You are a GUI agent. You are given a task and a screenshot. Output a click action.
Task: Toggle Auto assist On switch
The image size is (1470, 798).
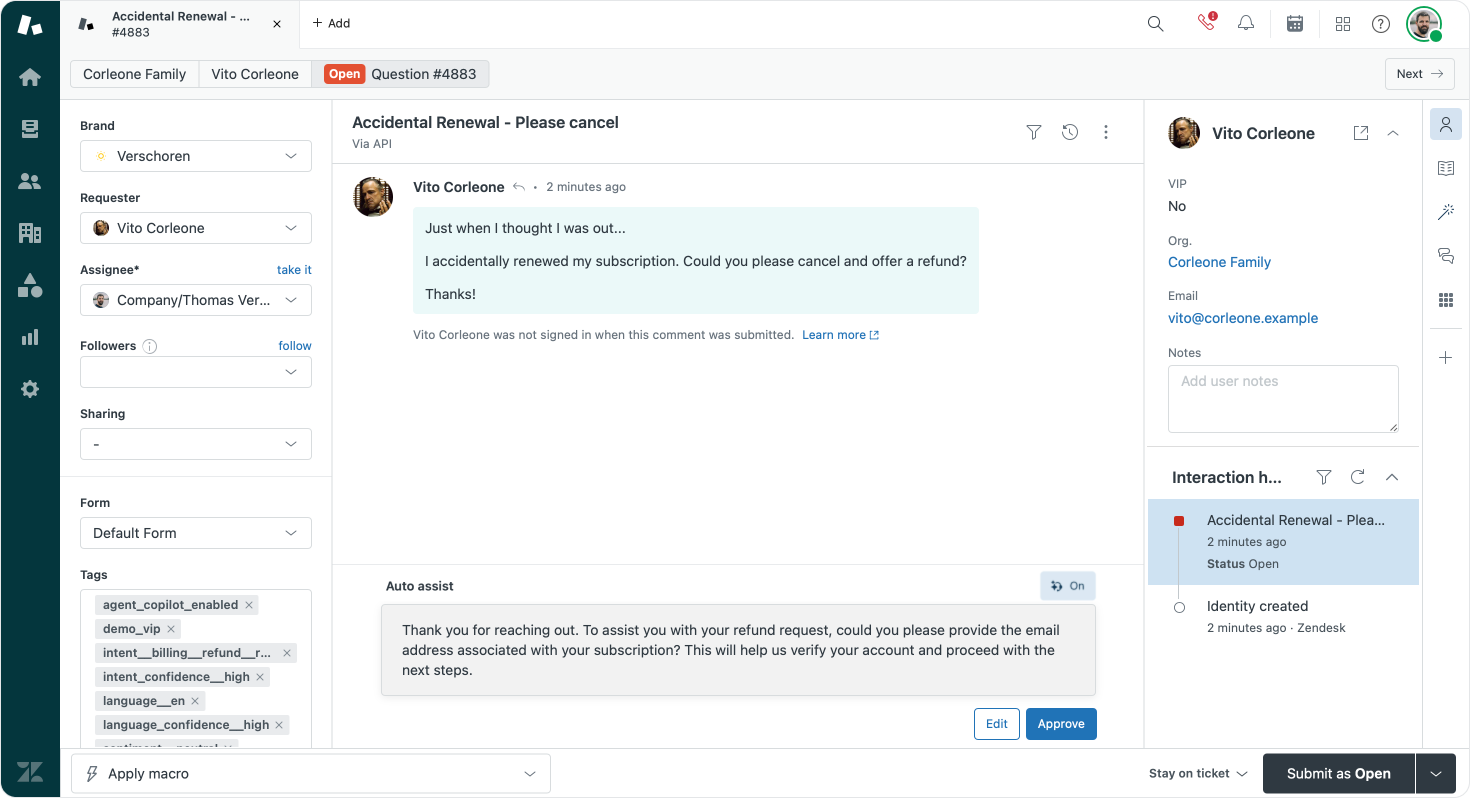tap(1068, 586)
